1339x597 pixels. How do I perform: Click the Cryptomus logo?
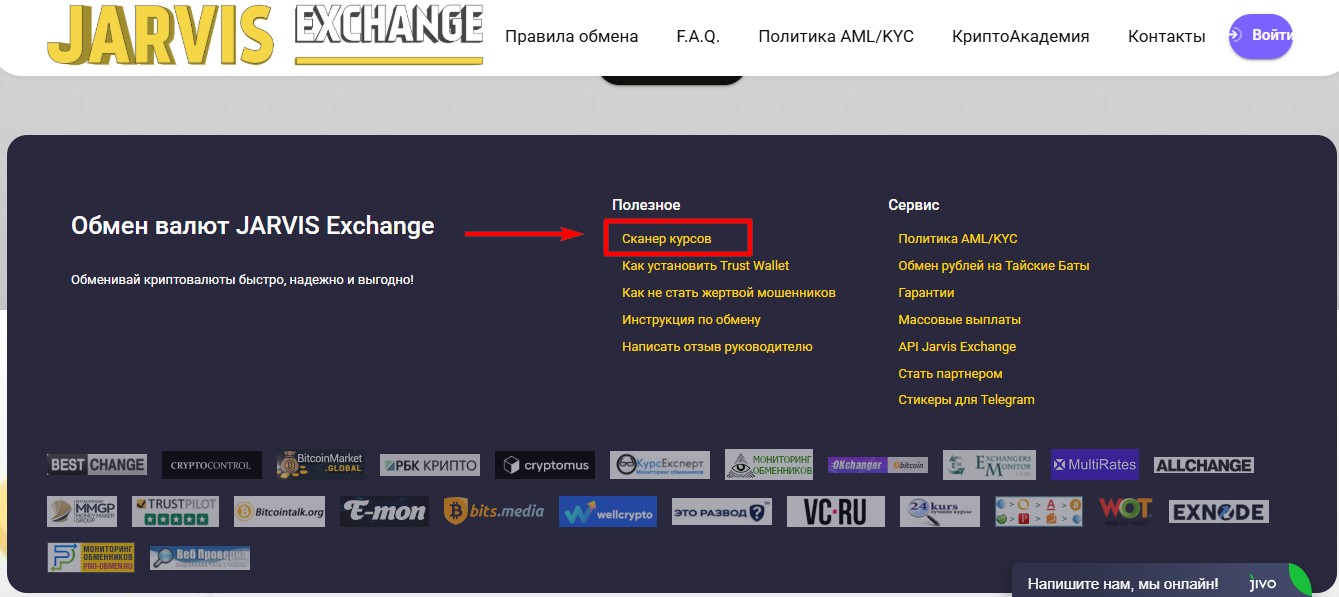[x=544, y=464]
